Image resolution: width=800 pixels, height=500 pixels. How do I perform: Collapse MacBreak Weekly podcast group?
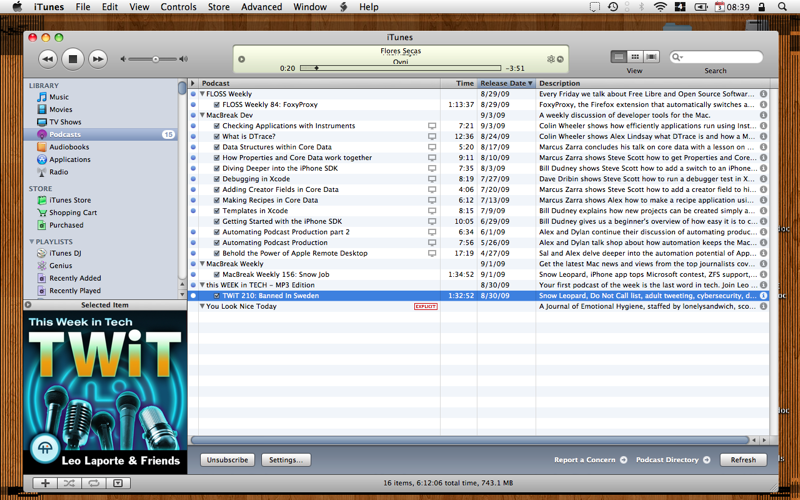click(203, 264)
